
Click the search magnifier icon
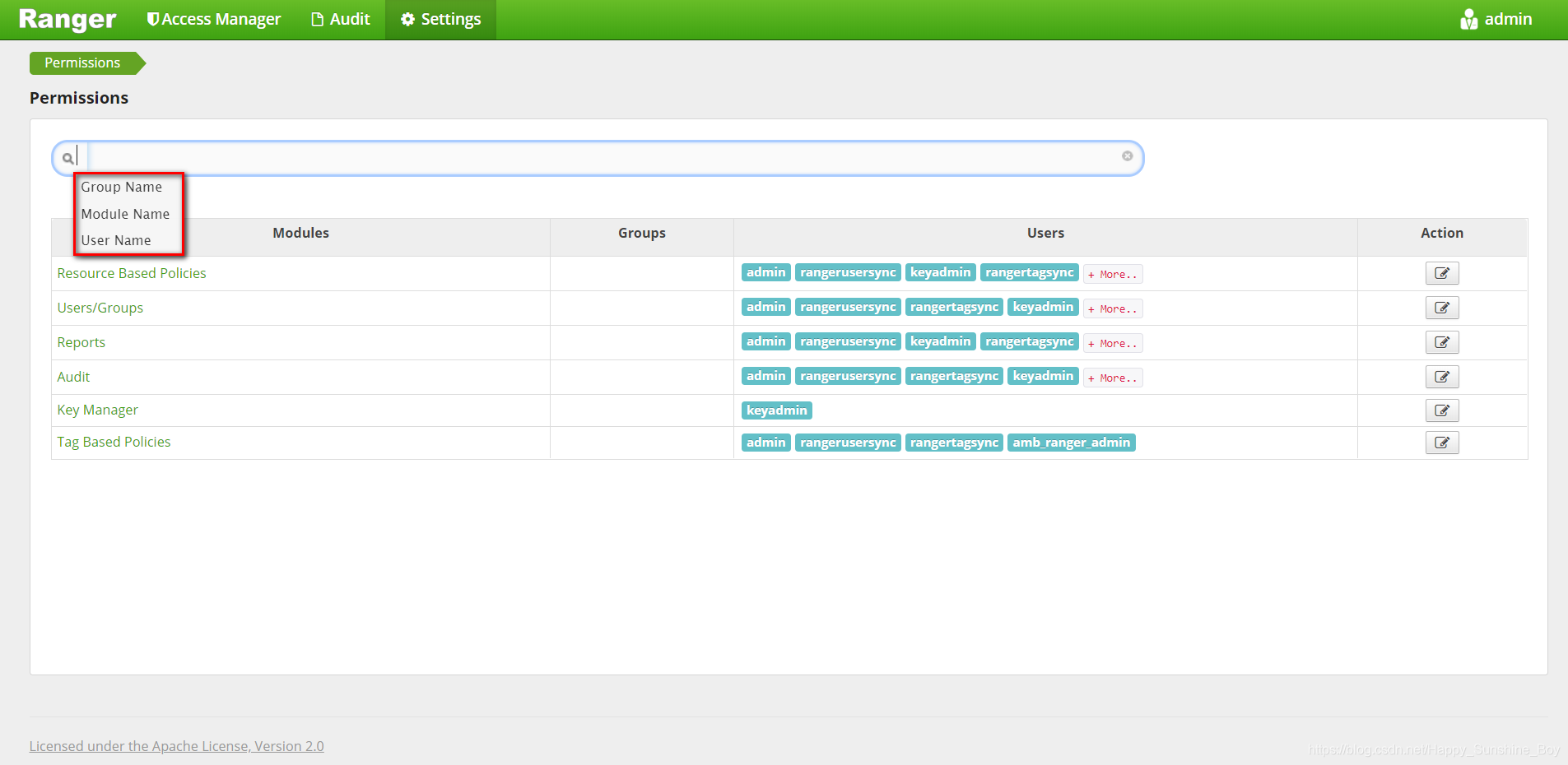coord(67,157)
